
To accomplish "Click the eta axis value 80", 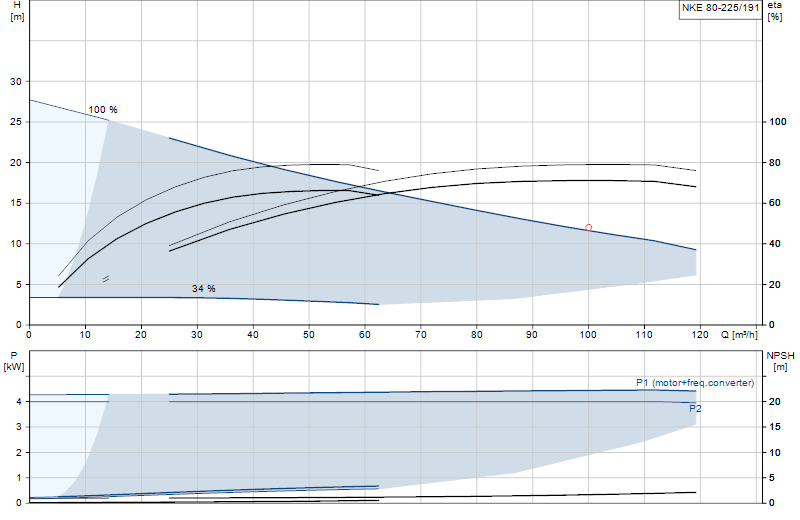I will pyautogui.click(x=774, y=163).
